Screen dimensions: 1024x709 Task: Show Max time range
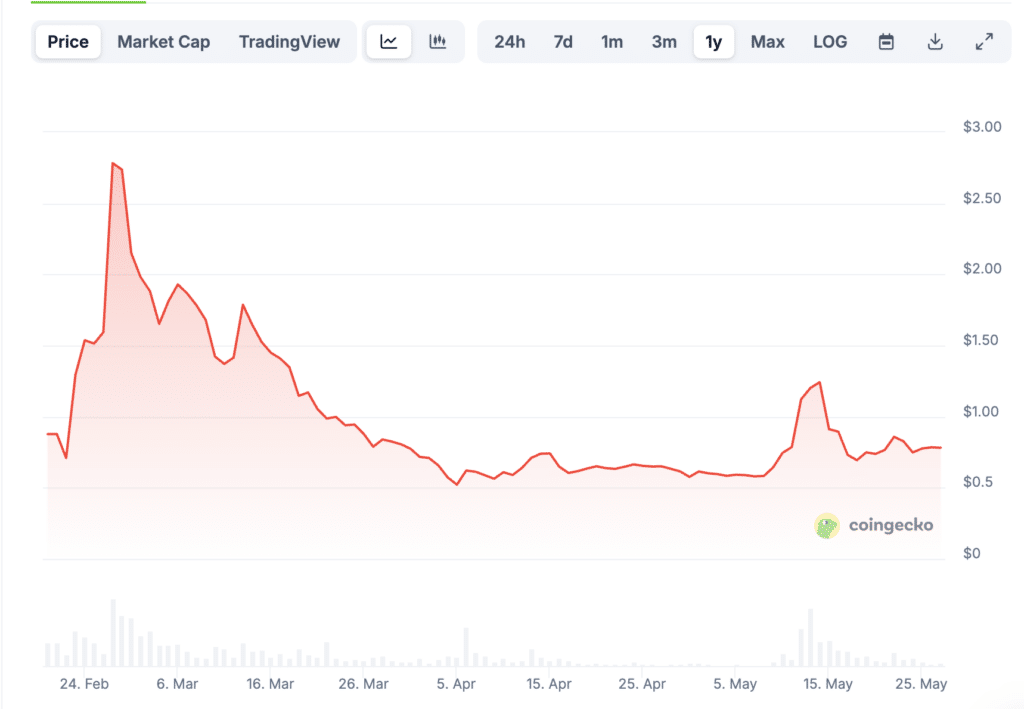[767, 42]
